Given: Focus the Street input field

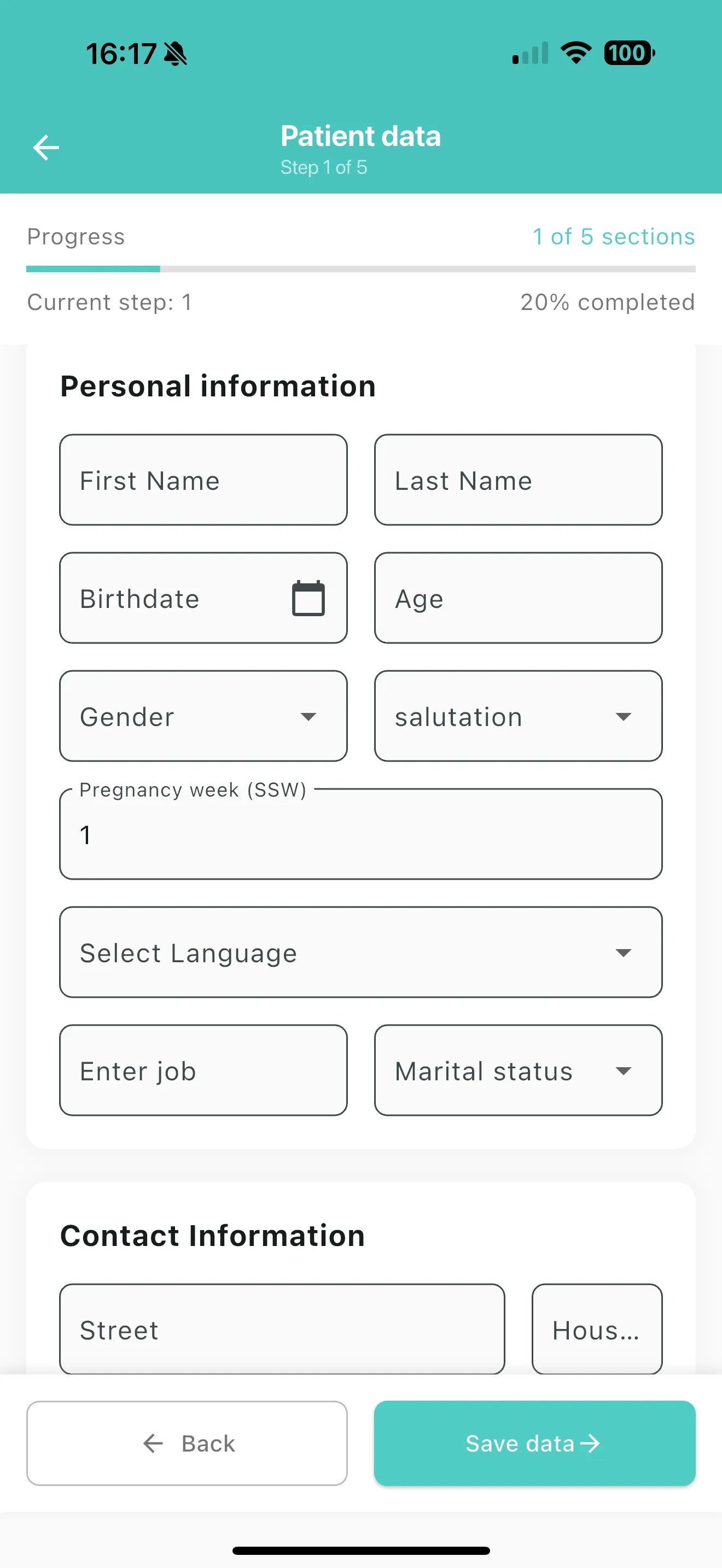Looking at the screenshot, I should (282, 1330).
